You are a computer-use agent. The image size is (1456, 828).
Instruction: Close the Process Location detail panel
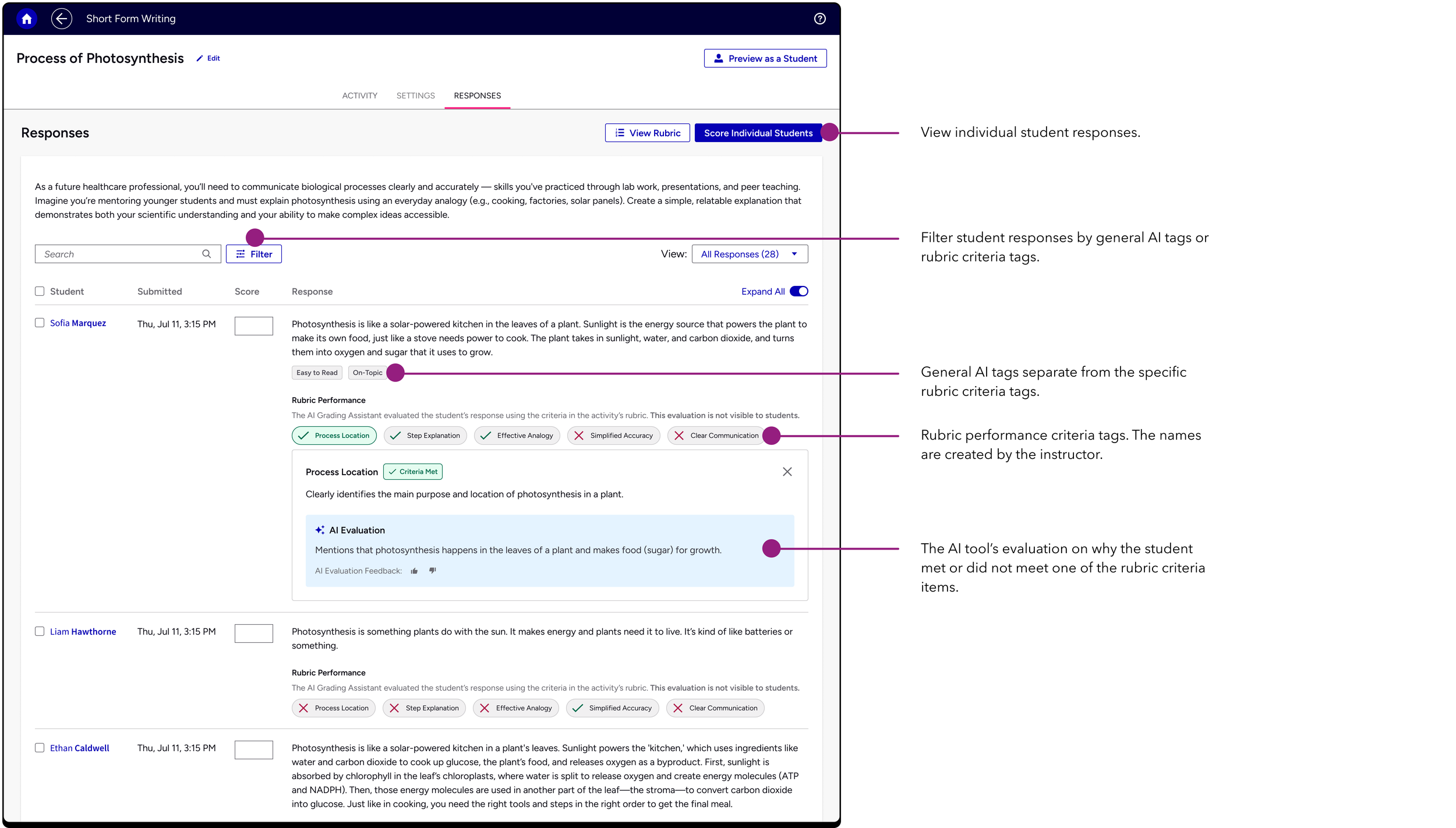click(787, 472)
